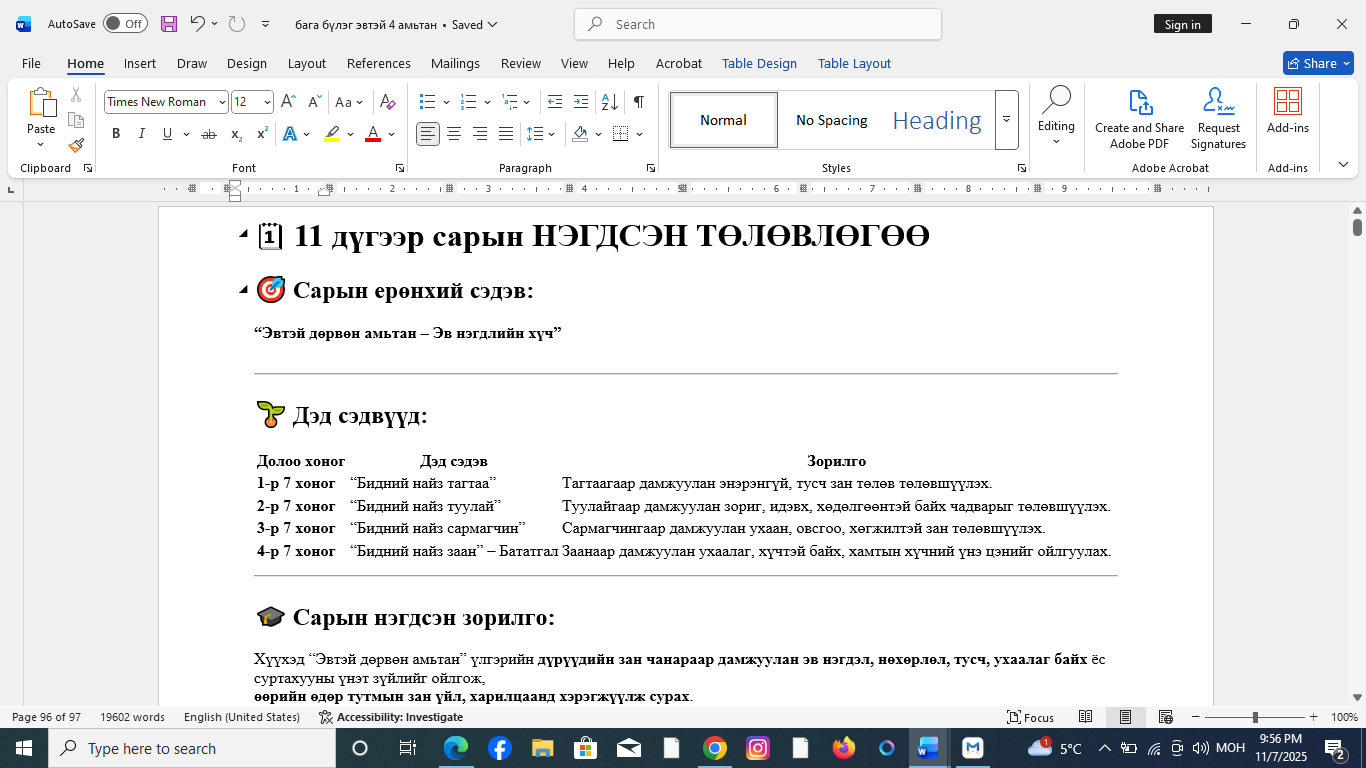Open the References ribbon tab

pos(378,63)
